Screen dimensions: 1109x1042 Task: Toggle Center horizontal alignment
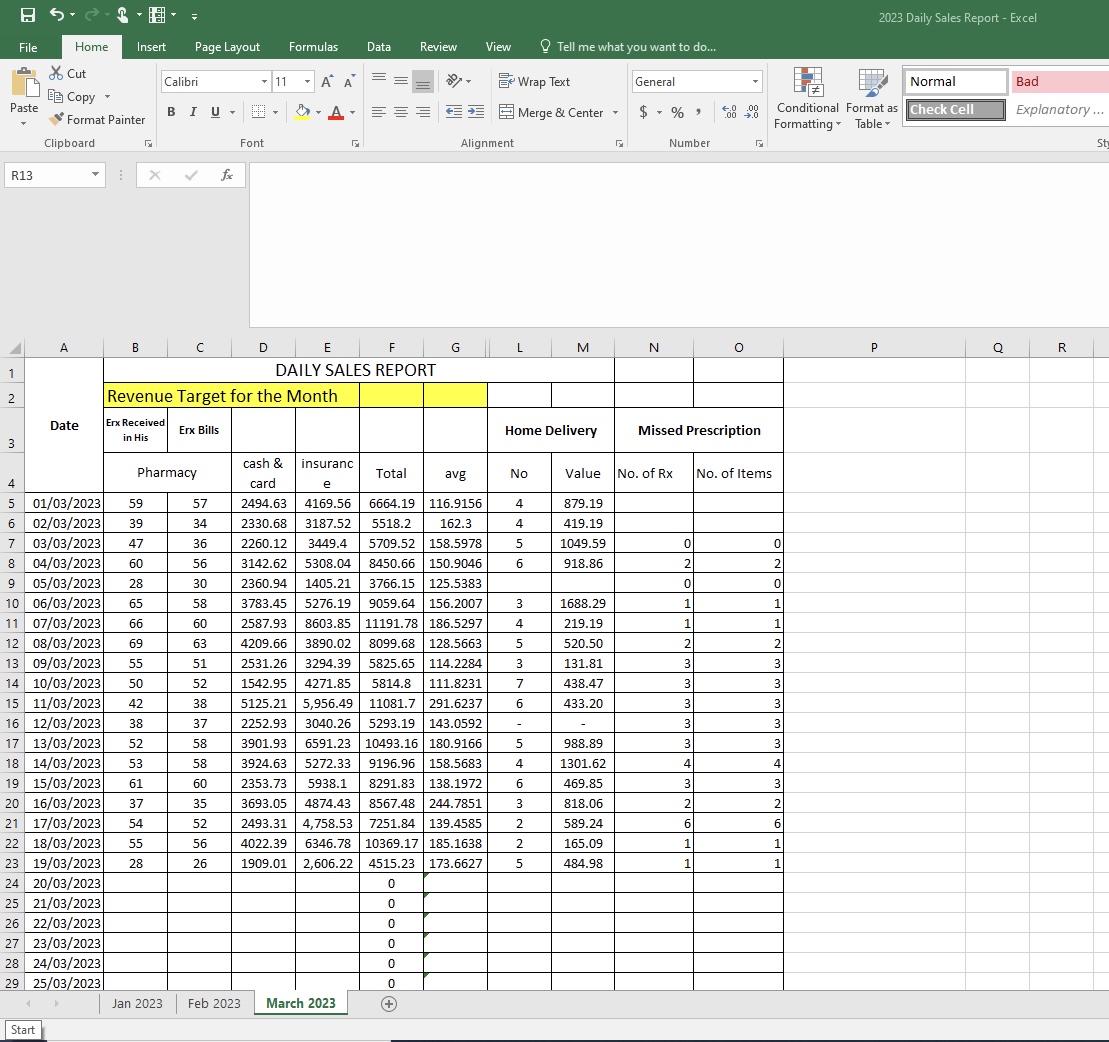(401, 112)
